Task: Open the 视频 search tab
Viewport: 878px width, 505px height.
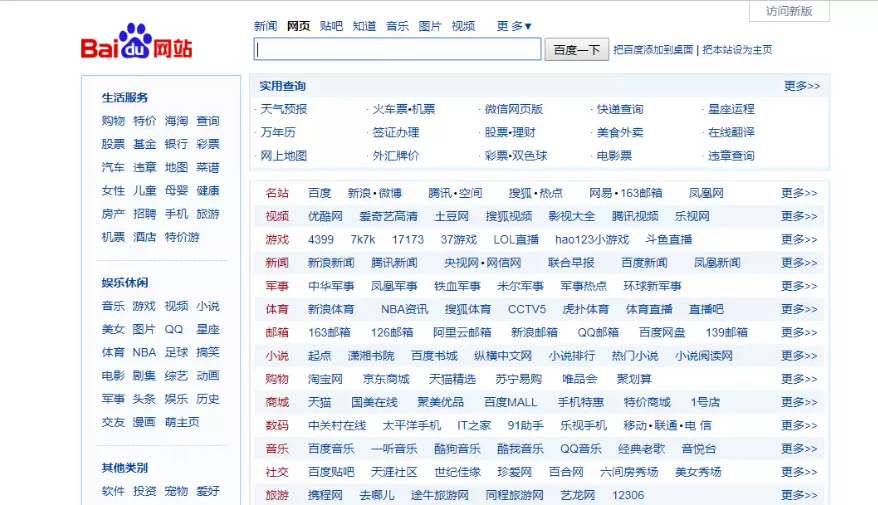Action: [463, 26]
